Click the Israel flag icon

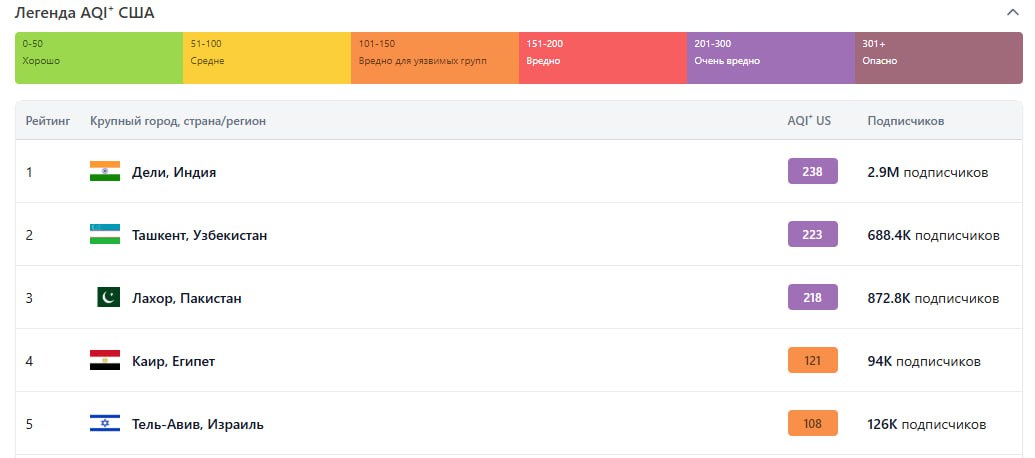click(x=105, y=424)
